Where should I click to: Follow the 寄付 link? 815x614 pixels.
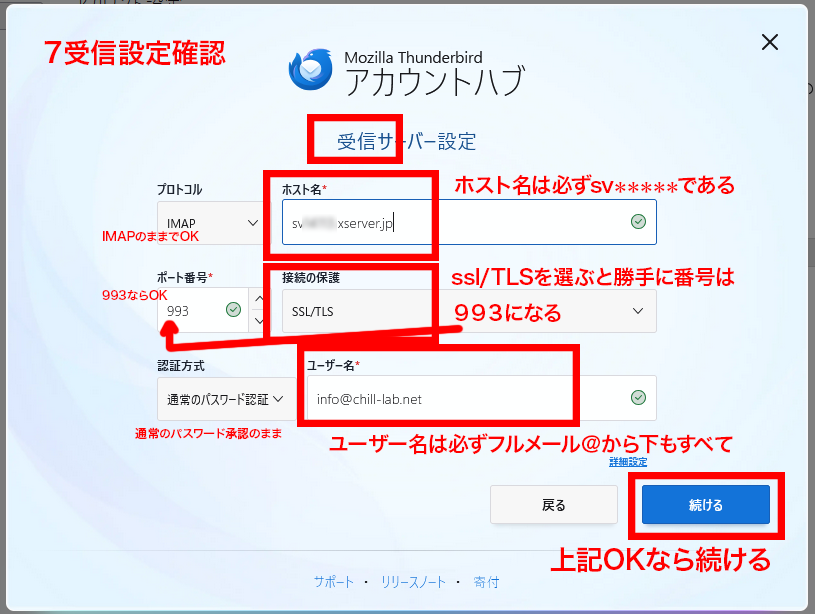(x=486, y=582)
